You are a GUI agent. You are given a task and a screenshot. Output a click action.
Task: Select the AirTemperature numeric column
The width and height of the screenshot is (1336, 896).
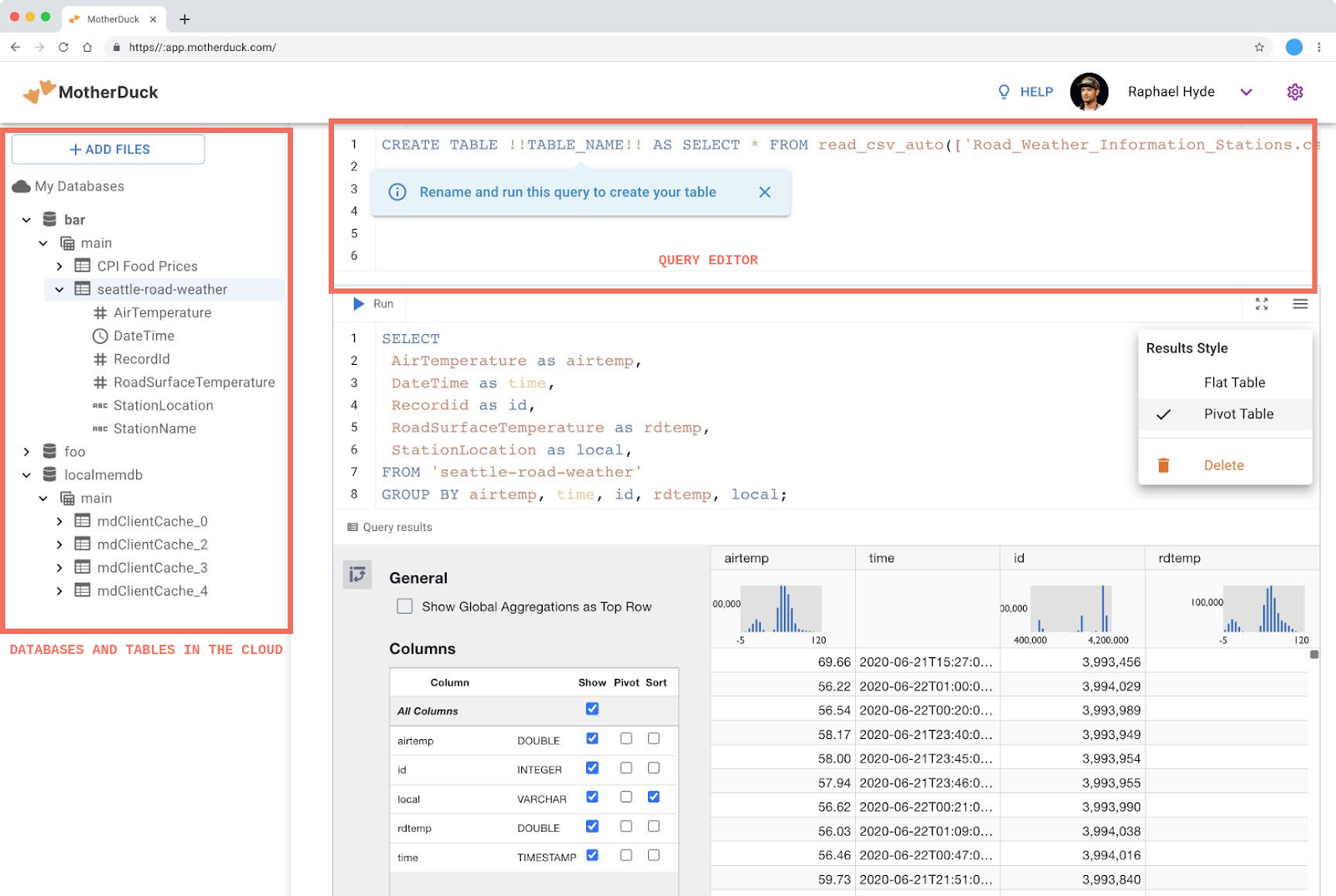pyautogui.click(x=162, y=313)
